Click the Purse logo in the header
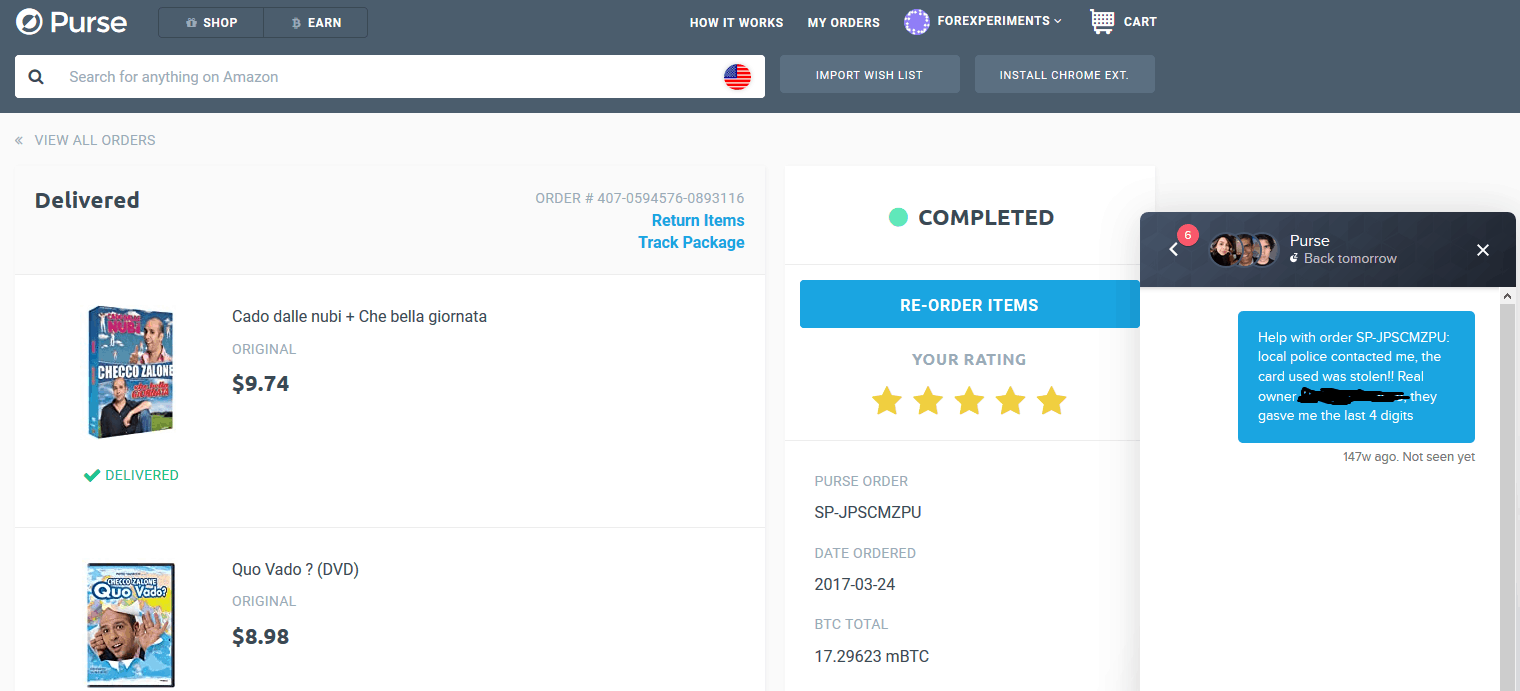The height and width of the screenshot is (691, 1520). pyautogui.click(x=72, y=22)
